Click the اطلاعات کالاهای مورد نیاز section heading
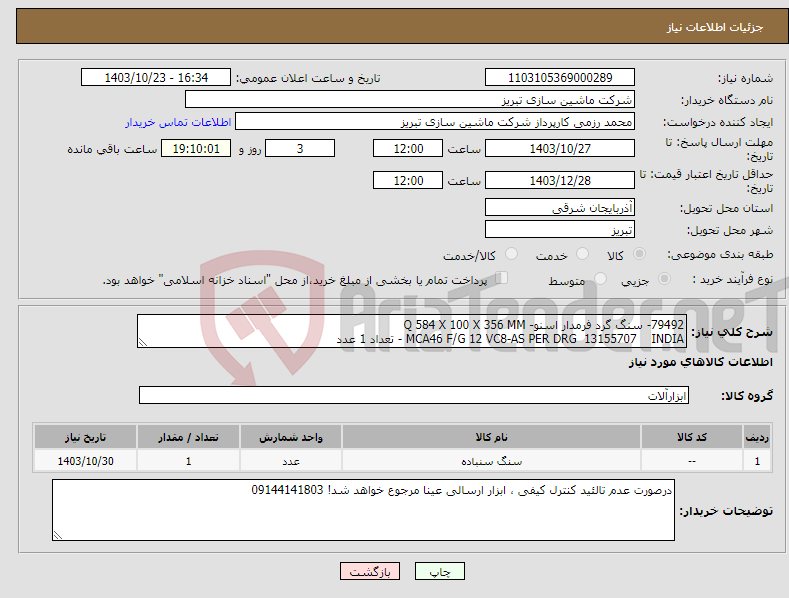Screen dimensions: 789x598 pos(700,362)
